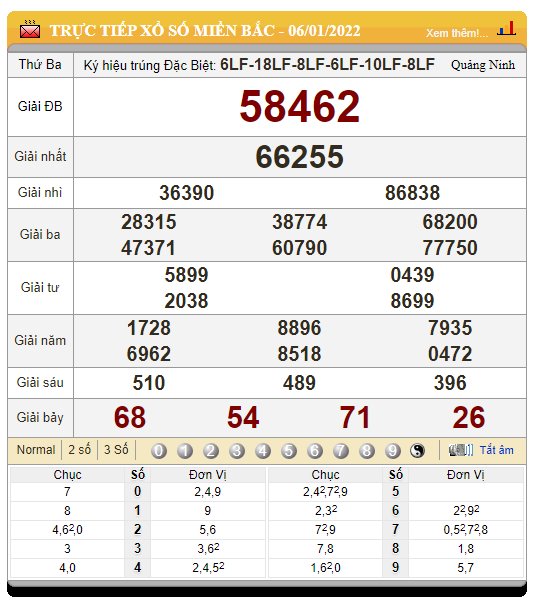The image size is (533, 602).
Task: Select digit ball 3 filter
Action: [x=237, y=450]
